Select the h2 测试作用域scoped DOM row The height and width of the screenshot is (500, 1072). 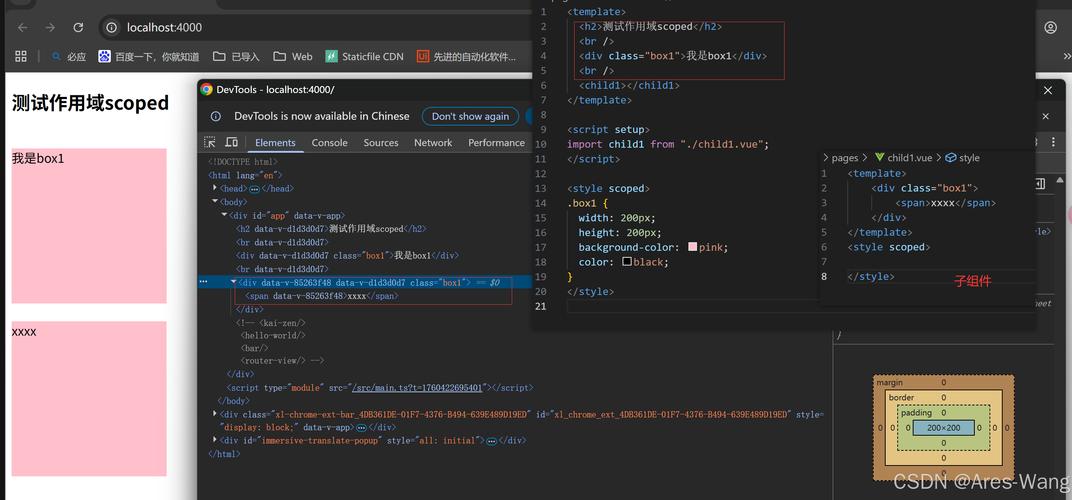click(330, 228)
